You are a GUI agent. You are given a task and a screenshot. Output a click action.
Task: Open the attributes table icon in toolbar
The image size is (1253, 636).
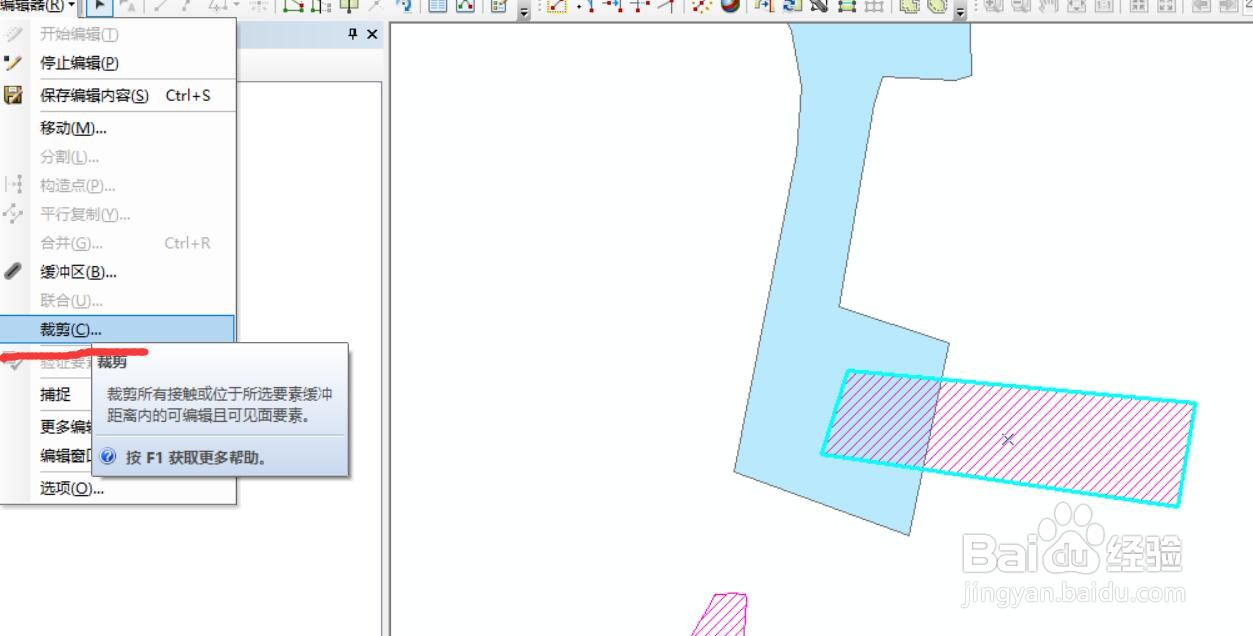tap(437, 6)
